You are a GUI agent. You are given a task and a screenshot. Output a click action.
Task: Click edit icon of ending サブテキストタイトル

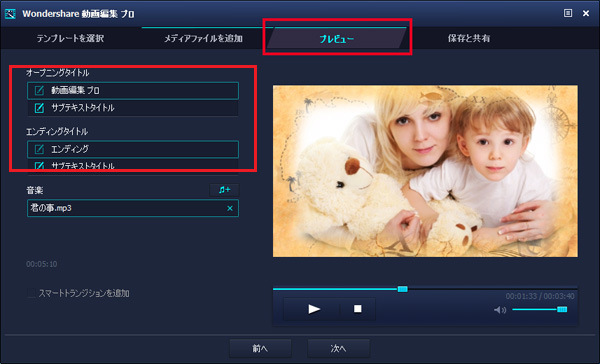point(39,166)
